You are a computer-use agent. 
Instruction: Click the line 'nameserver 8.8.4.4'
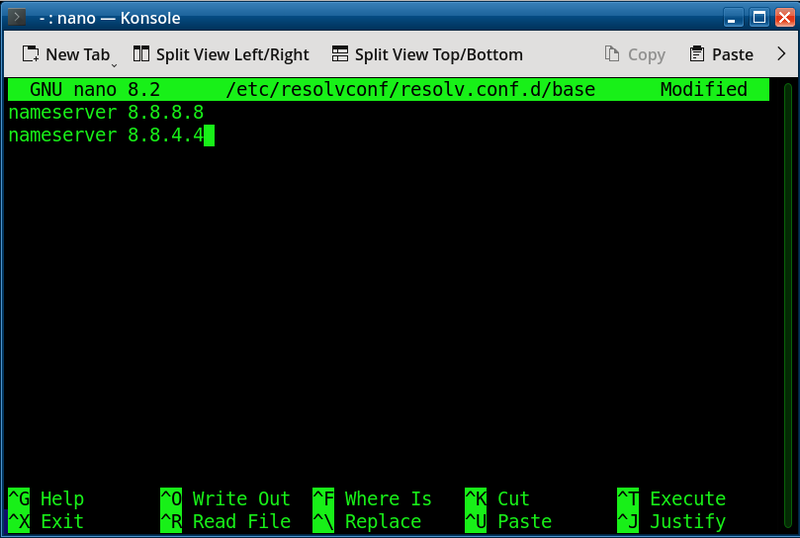pos(106,135)
